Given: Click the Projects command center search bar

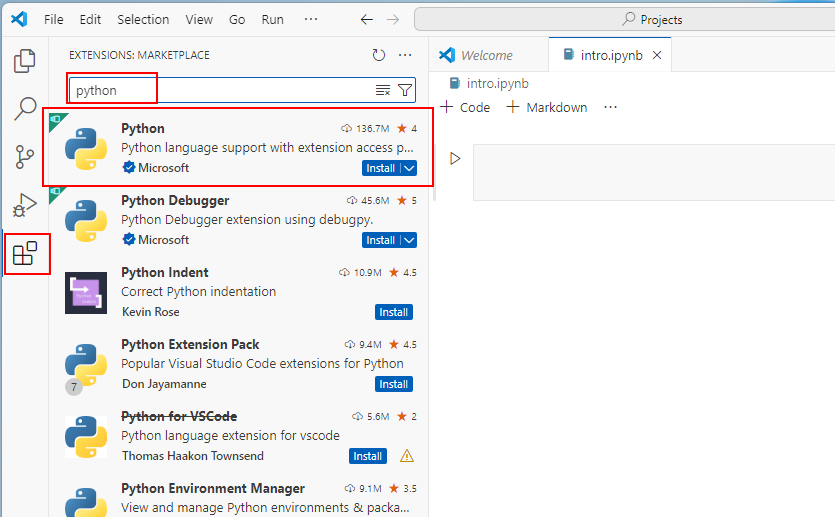Looking at the screenshot, I should click(x=625, y=20).
